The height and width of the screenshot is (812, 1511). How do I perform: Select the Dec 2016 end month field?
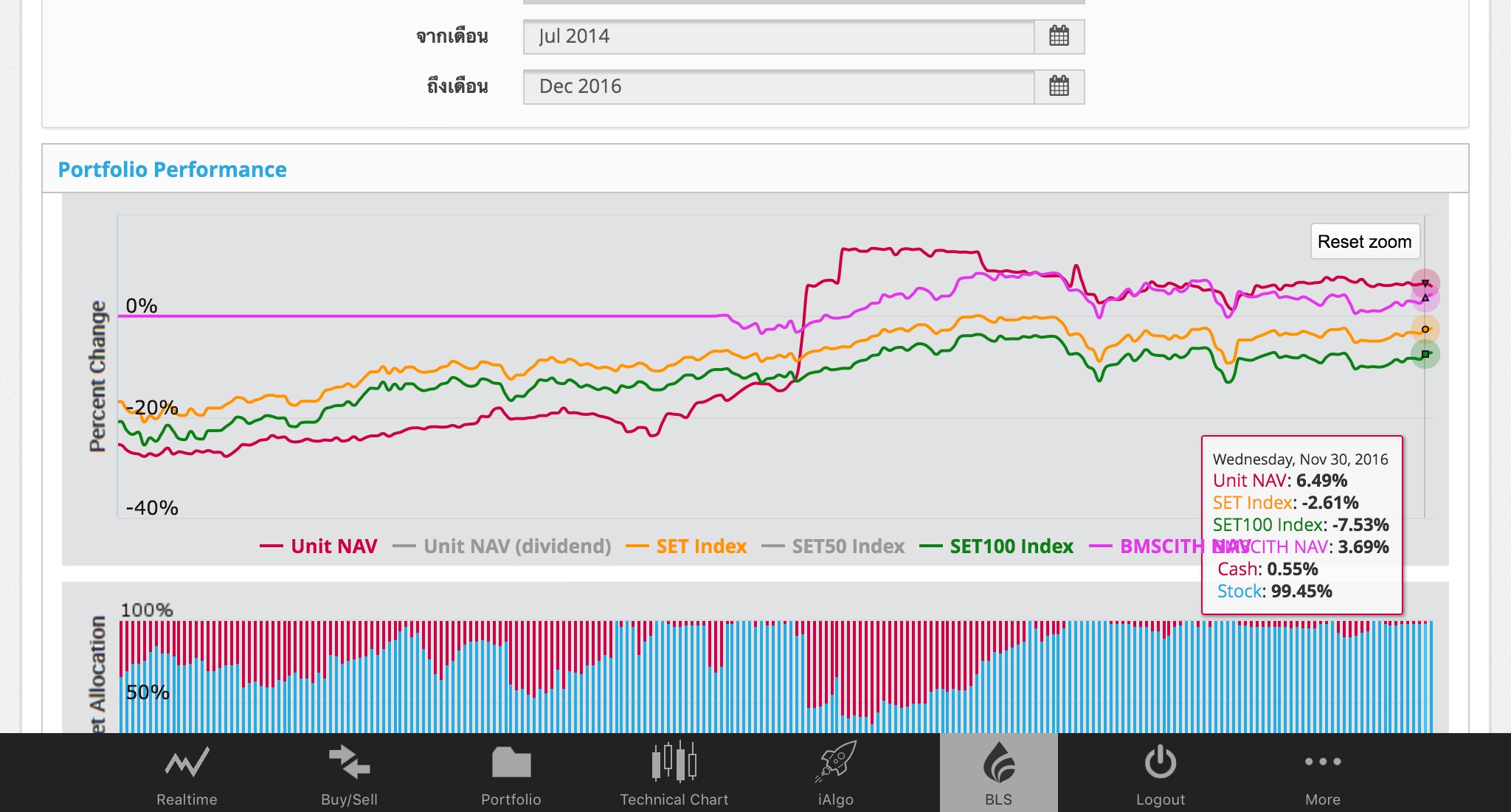pyautogui.click(x=779, y=86)
